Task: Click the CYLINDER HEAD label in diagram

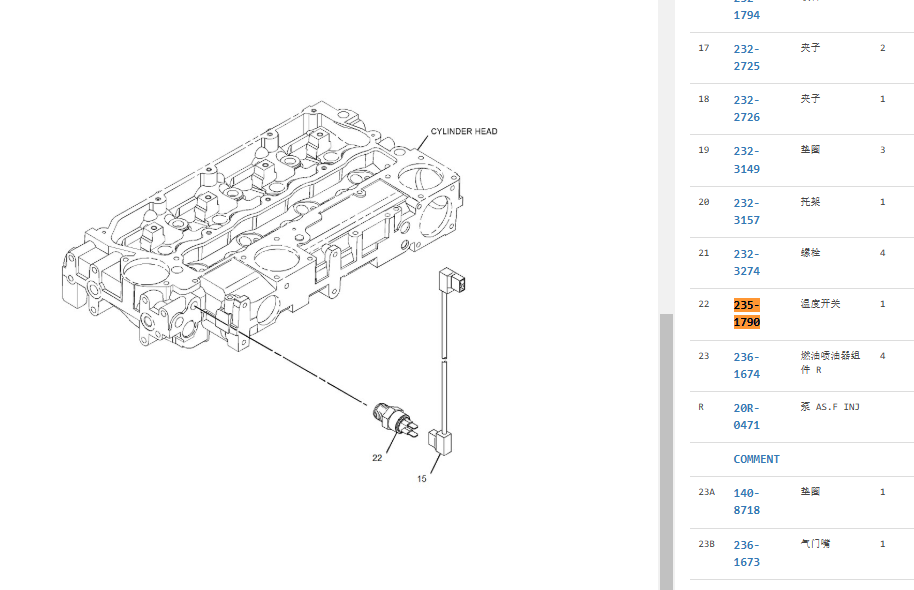Action: [464, 131]
